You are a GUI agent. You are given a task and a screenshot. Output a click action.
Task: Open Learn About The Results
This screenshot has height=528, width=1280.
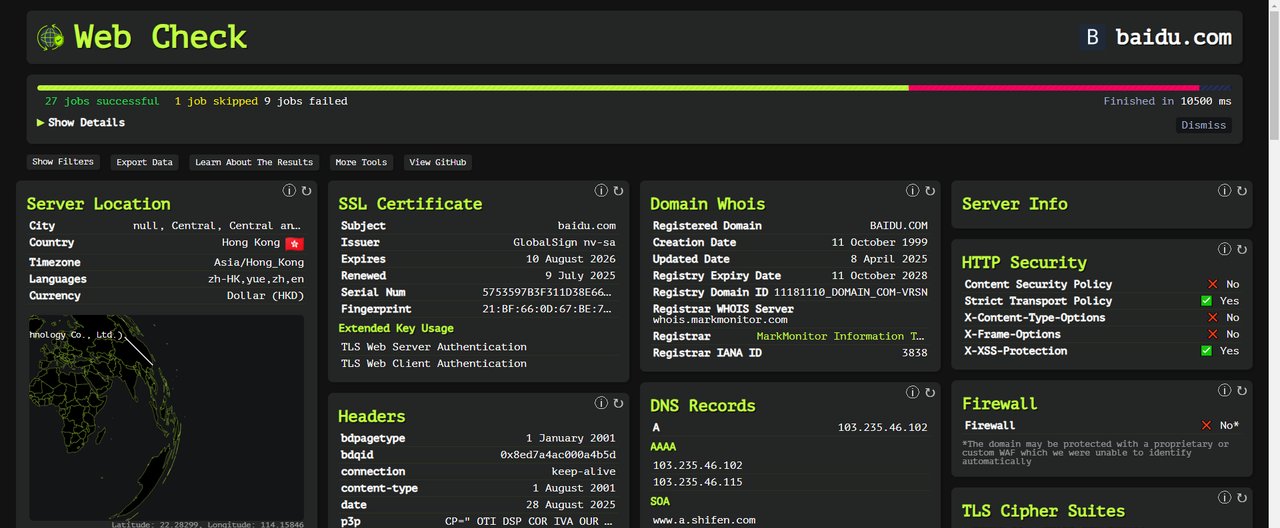(x=254, y=162)
